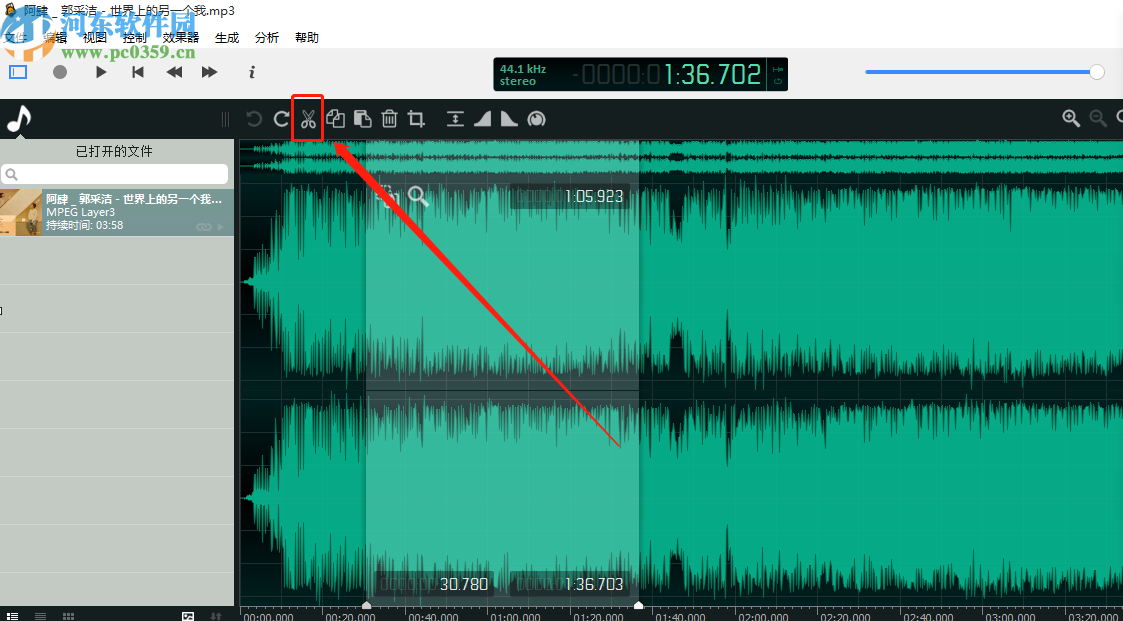Apply the Fade Out icon
1123x621 pixels.
pos(509,119)
